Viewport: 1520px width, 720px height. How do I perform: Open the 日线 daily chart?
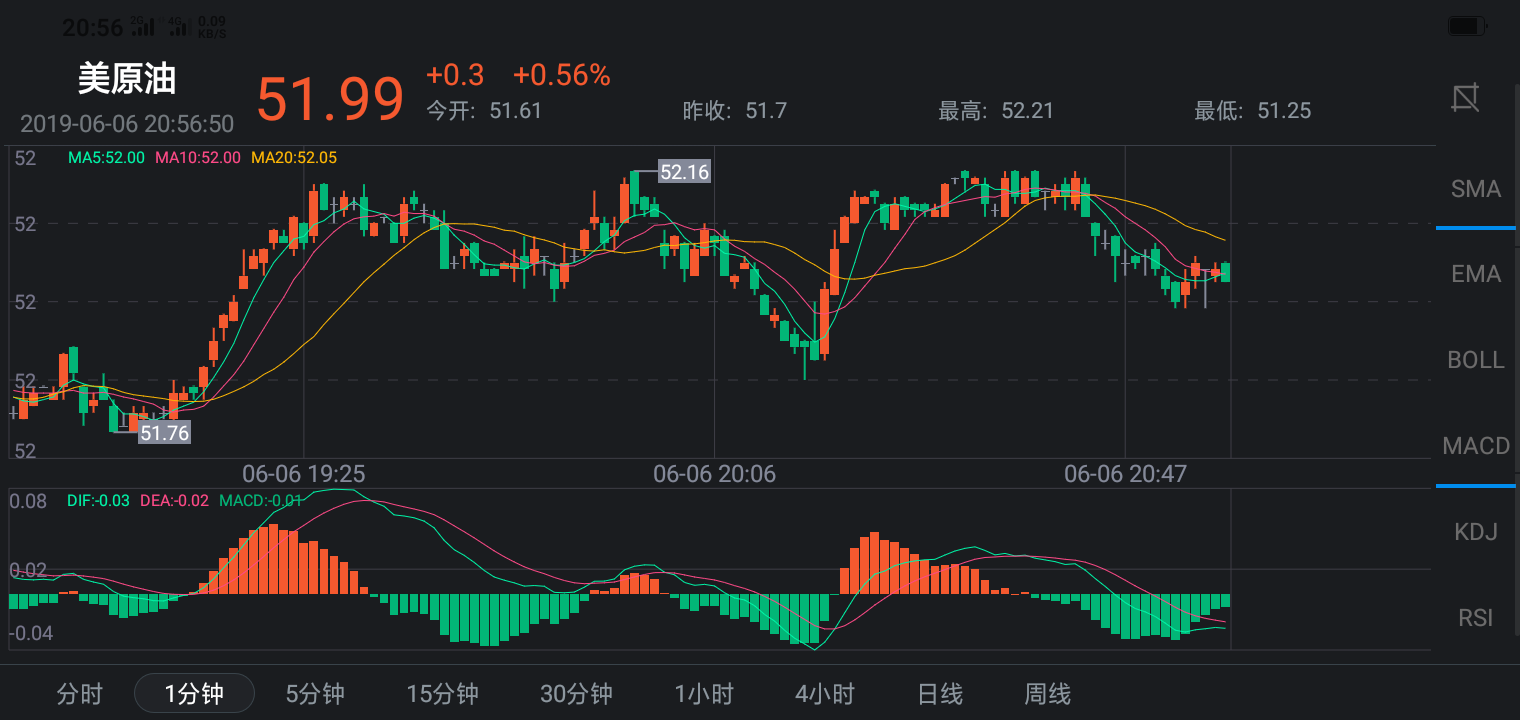pyautogui.click(x=940, y=693)
